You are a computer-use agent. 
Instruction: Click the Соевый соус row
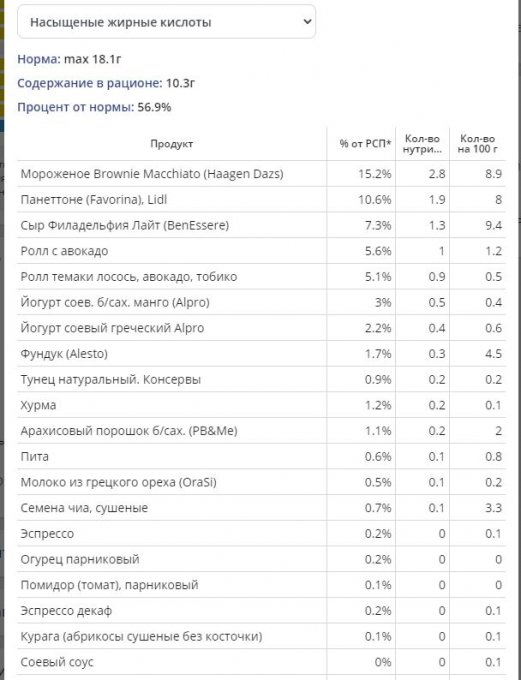tap(261, 662)
